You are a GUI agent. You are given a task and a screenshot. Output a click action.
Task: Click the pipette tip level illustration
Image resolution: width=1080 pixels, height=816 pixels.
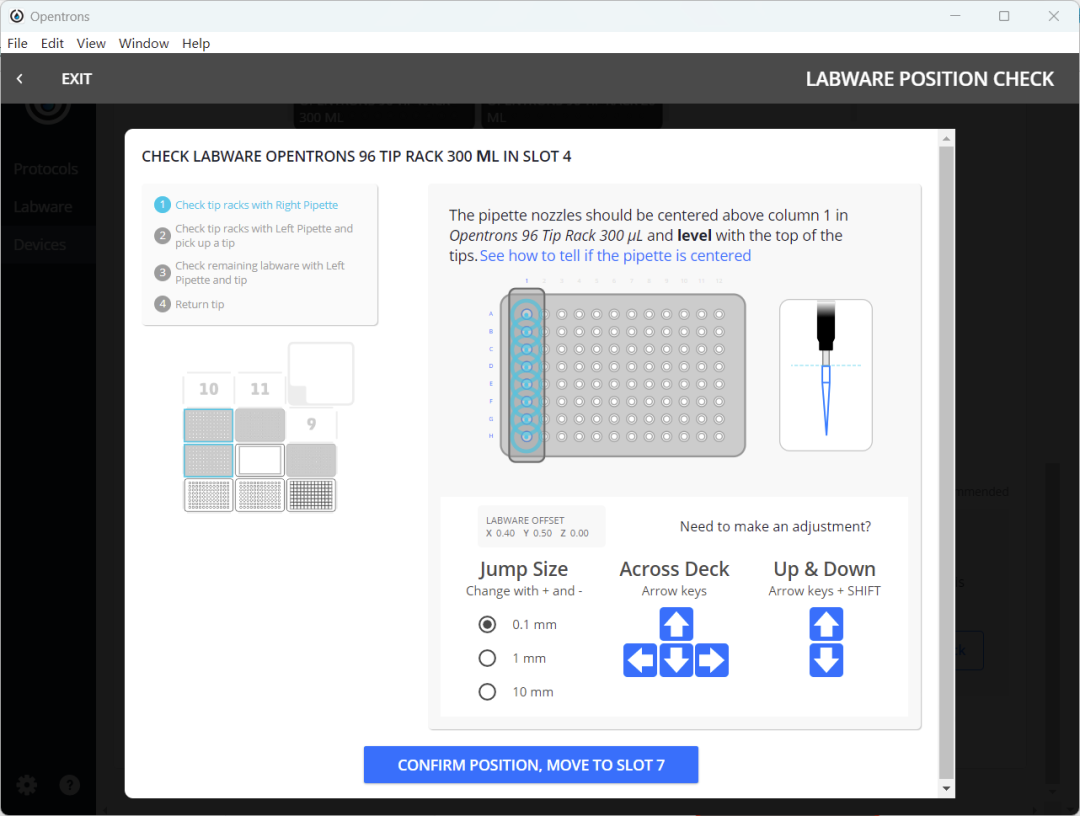(x=826, y=375)
